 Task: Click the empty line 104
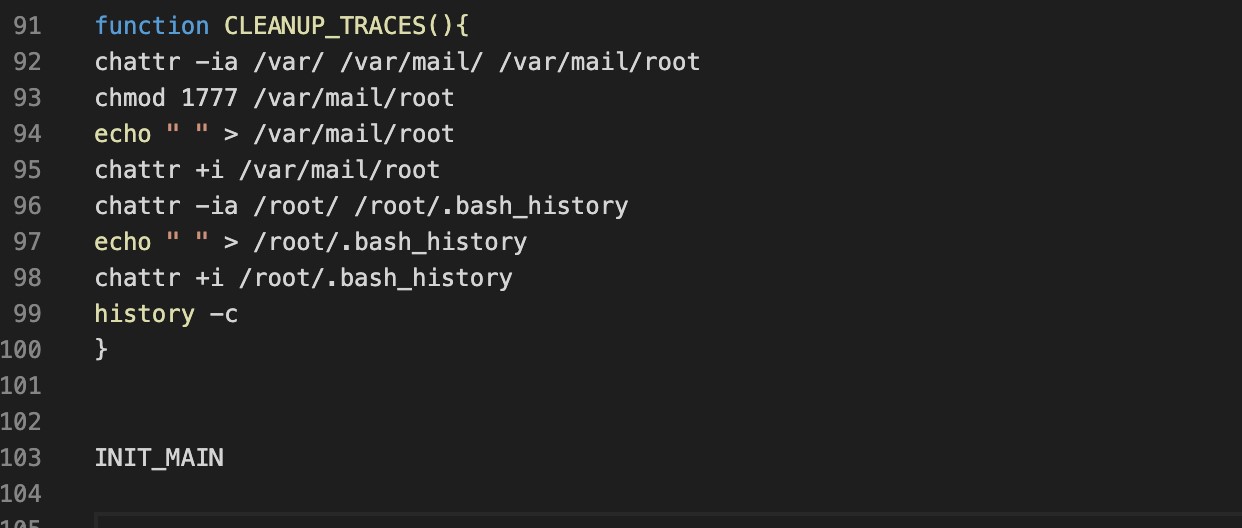point(400,494)
